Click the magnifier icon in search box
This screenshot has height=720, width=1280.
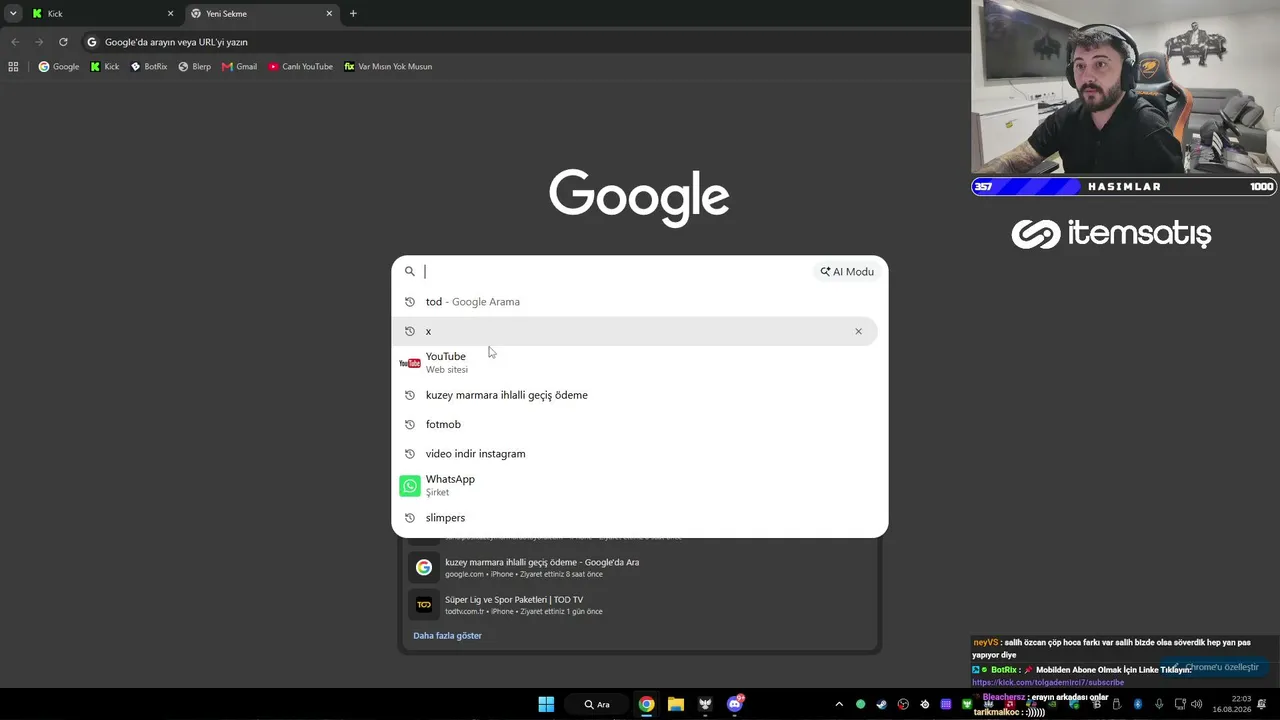point(410,271)
